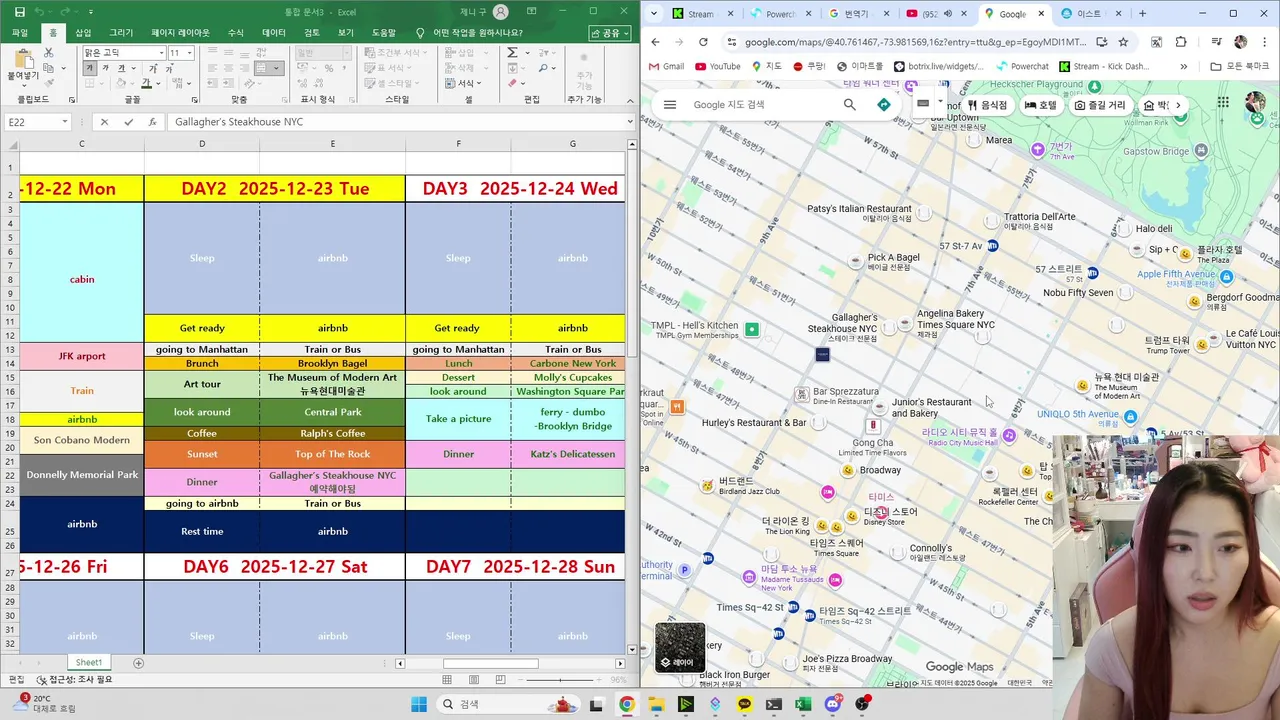The width and height of the screenshot is (1280, 720).
Task: Open the Google apps grid icon
Action: [x=1223, y=103]
